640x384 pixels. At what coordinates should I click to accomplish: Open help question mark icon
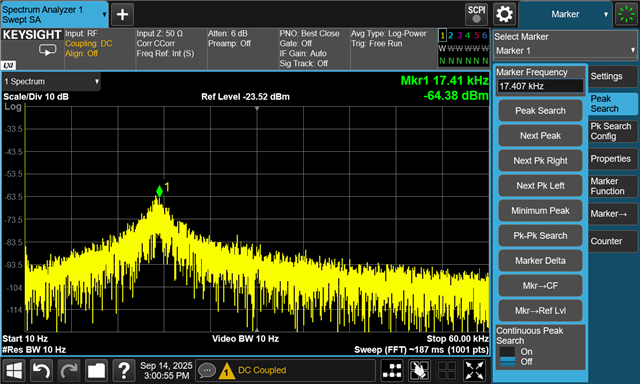[124, 371]
